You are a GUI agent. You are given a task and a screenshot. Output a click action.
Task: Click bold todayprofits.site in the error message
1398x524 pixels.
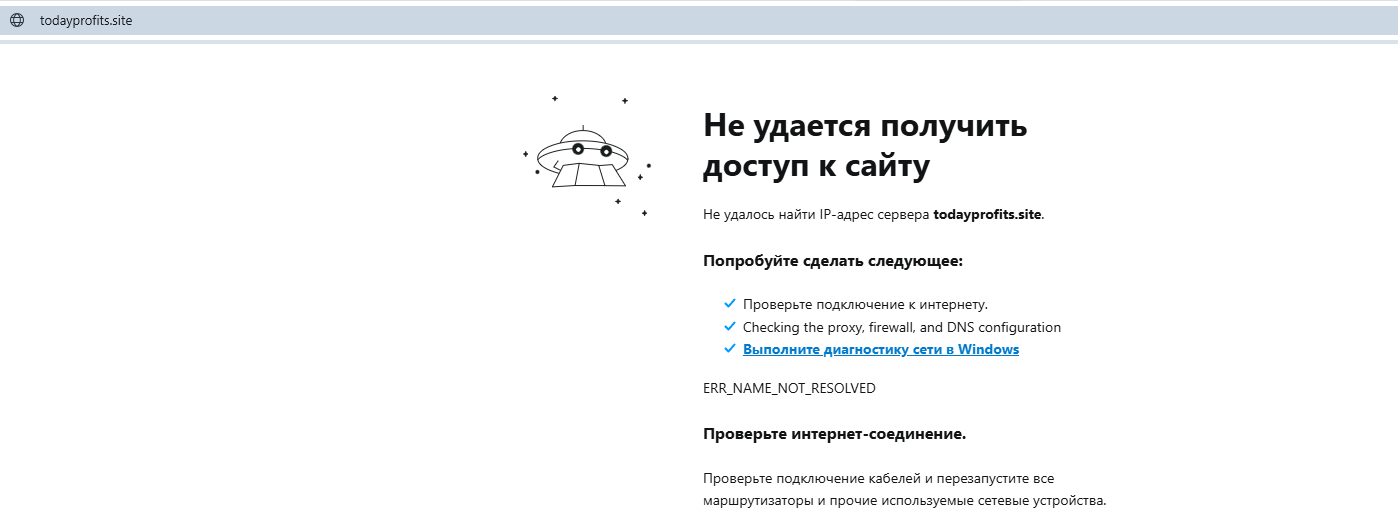987,214
